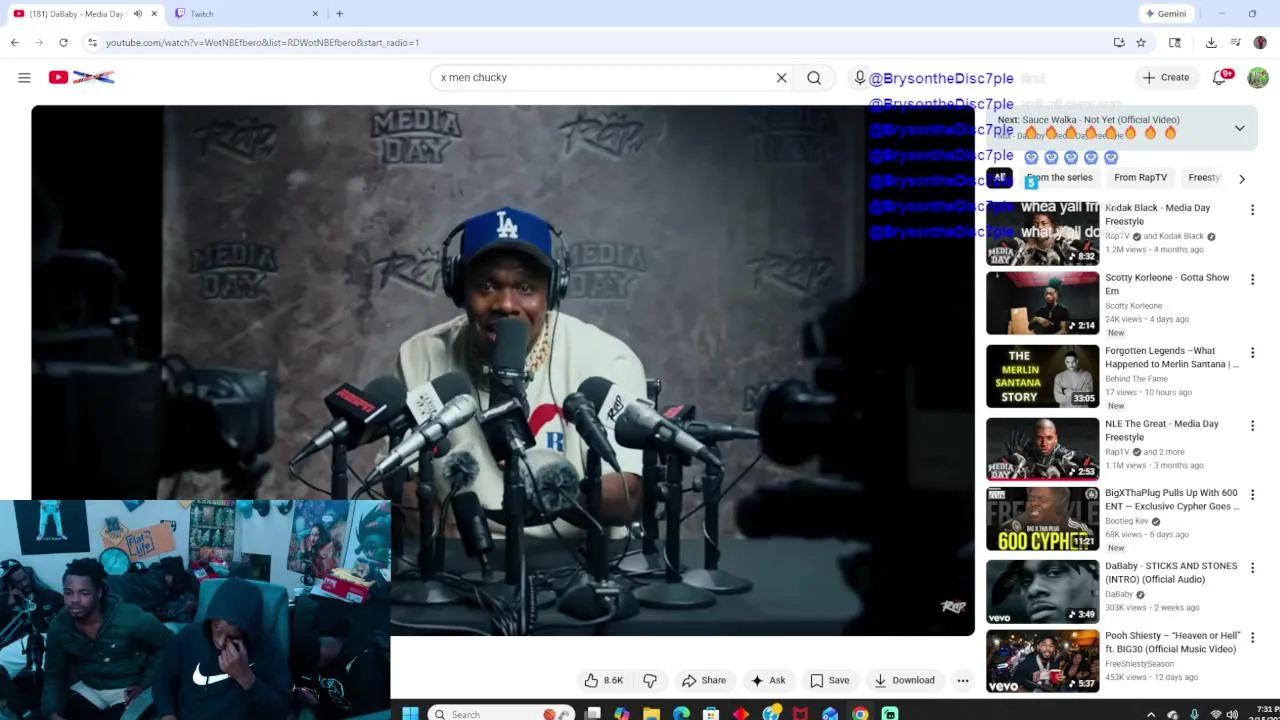
Task: Open options for Forgotten Legends video
Action: [1252, 353]
